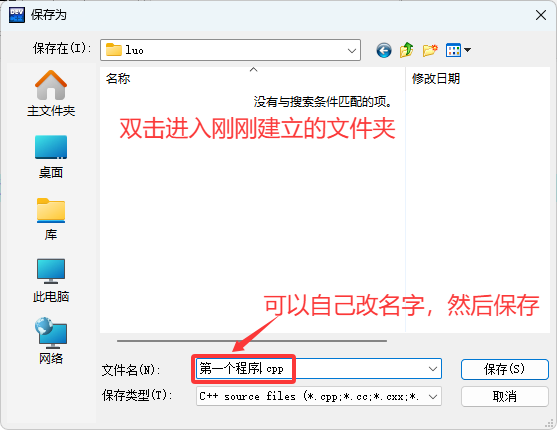The image size is (557, 430).
Task: Click the horizontal scrollbar under file list
Action: point(252,341)
